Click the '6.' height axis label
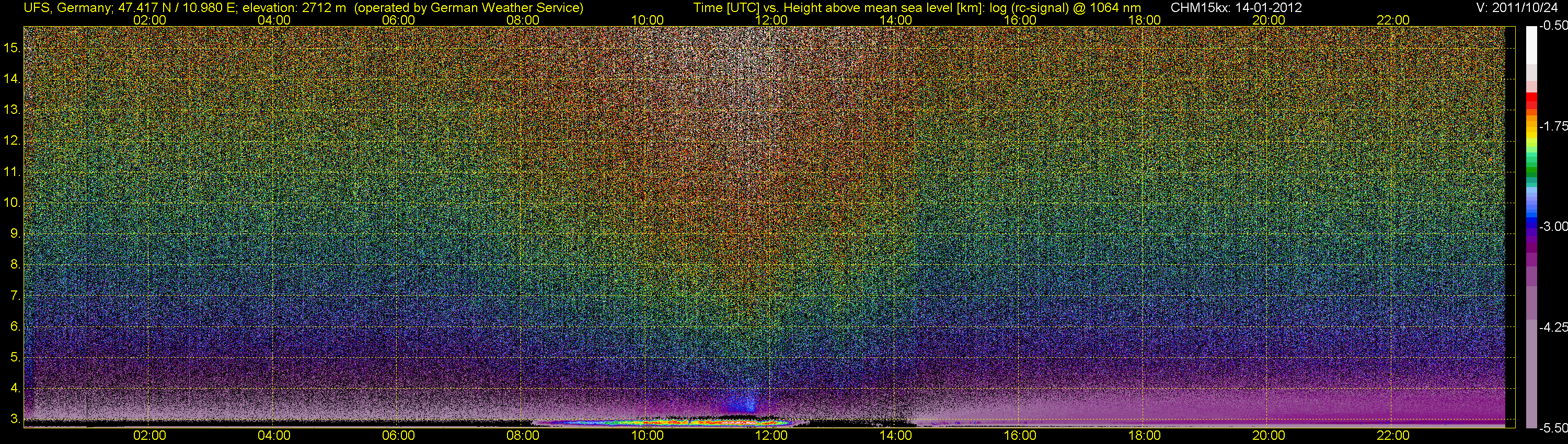This screenshot has width=1568, height=444. tap(15, 326)
